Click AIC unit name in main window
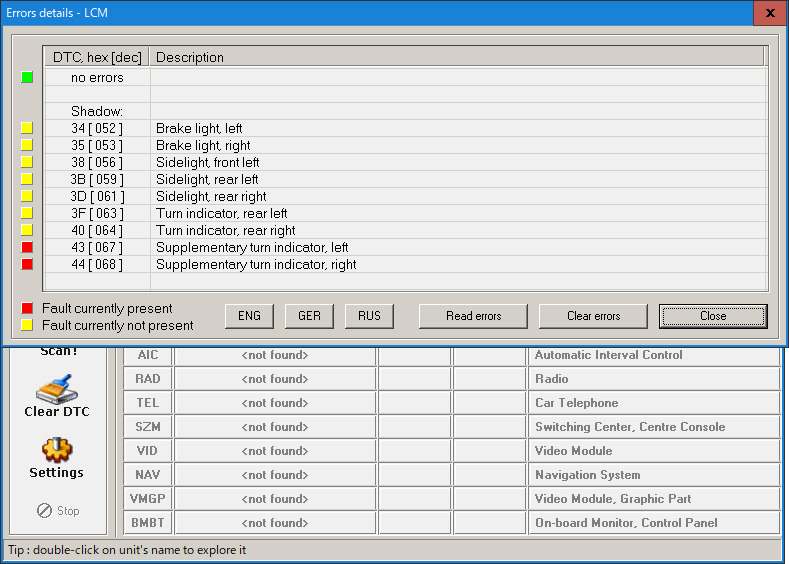The height and width of the screenshot is (564, 789). [148, 355]
